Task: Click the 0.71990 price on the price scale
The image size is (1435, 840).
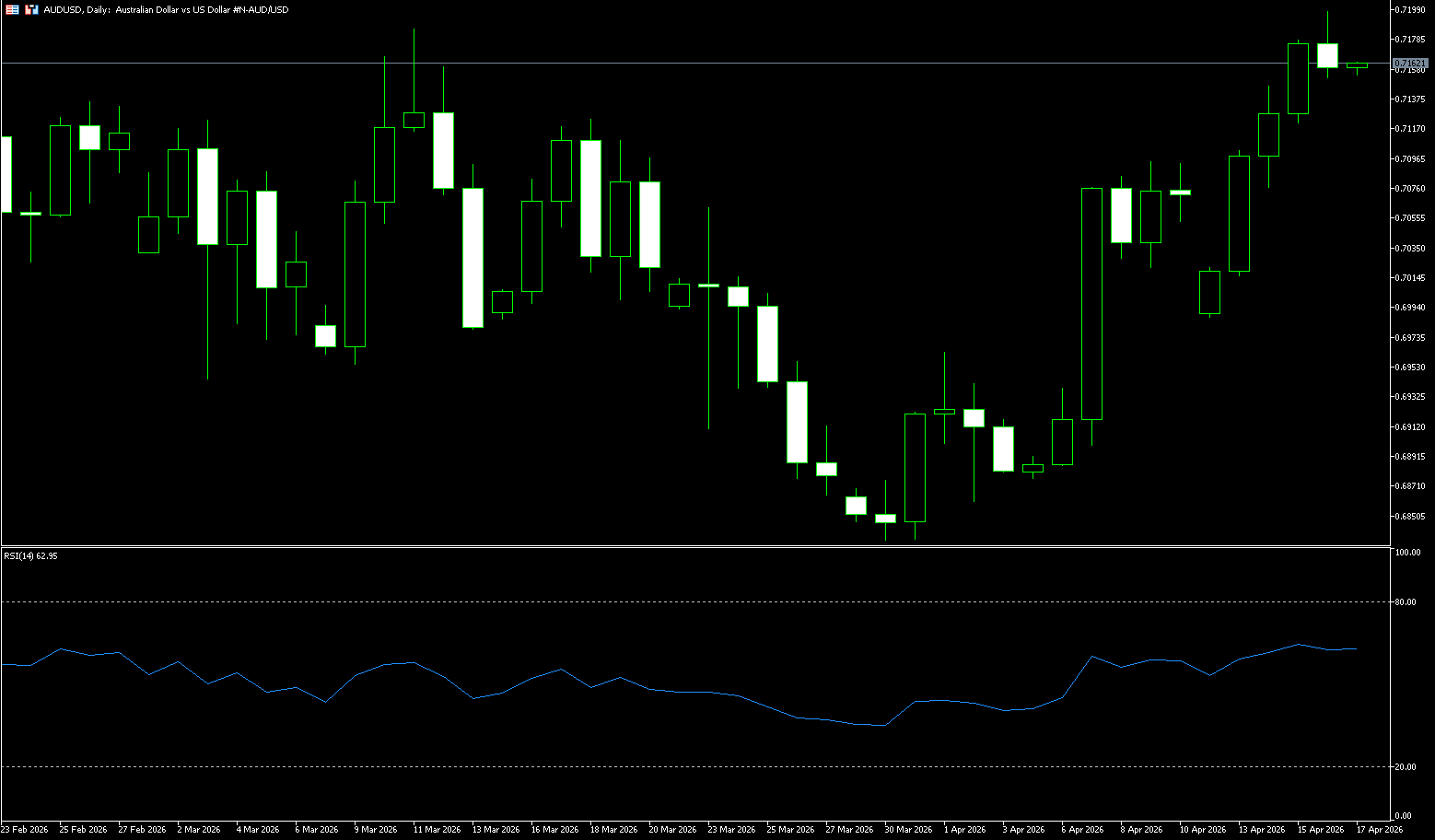Action: [1410, 9]
